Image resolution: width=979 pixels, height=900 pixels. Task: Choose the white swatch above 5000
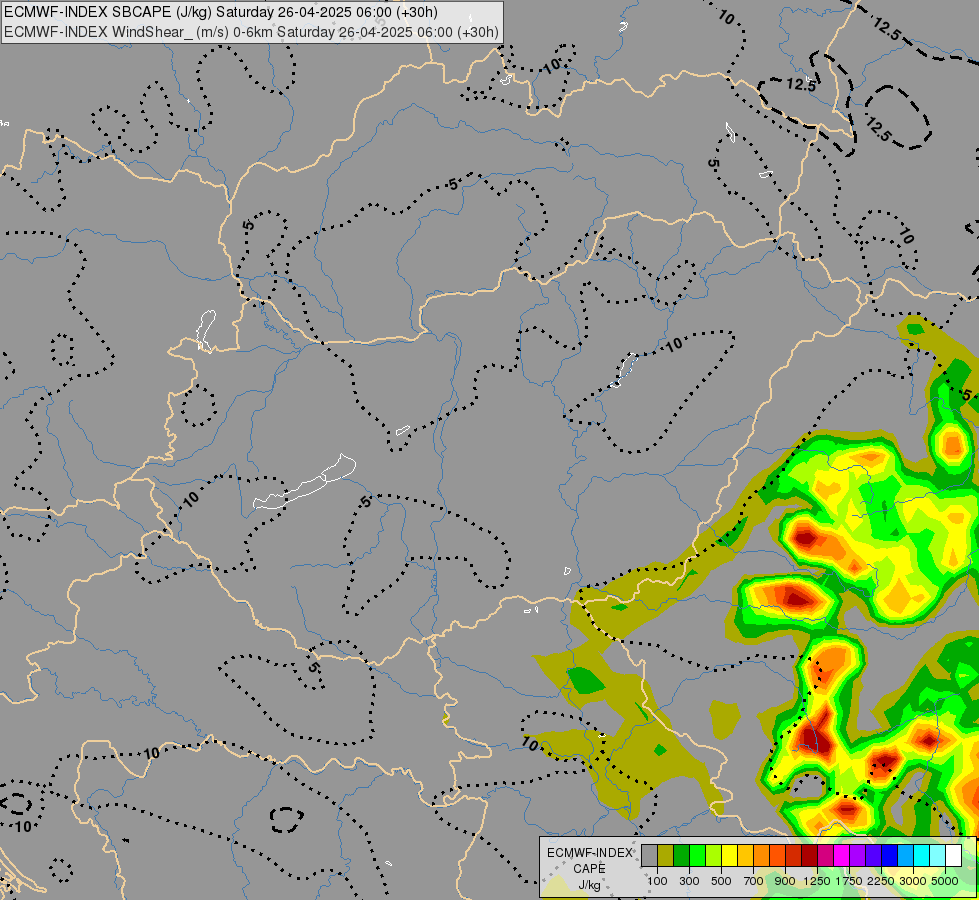pyautogui.click(x=954, y=856)
